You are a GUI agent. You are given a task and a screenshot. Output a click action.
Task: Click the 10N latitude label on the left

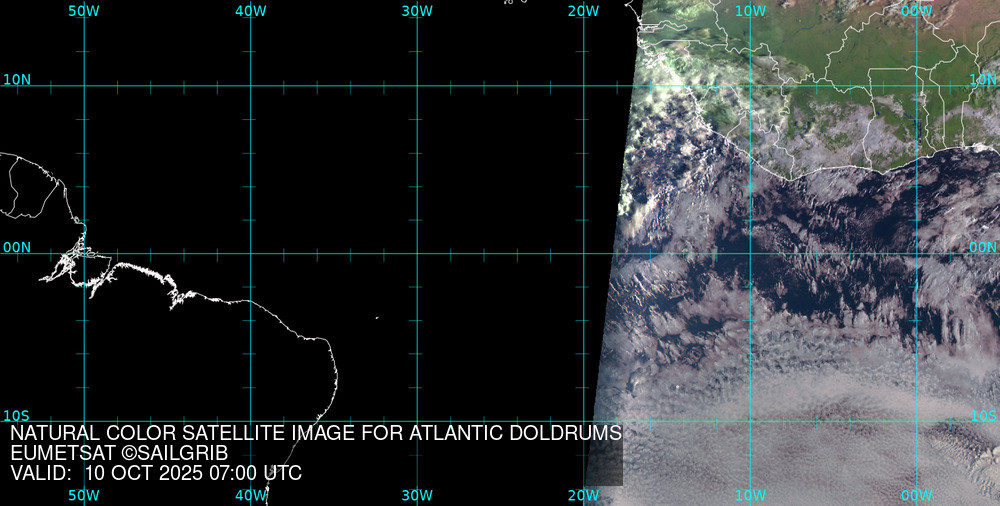pyautogui.click(x=17, y=79)
